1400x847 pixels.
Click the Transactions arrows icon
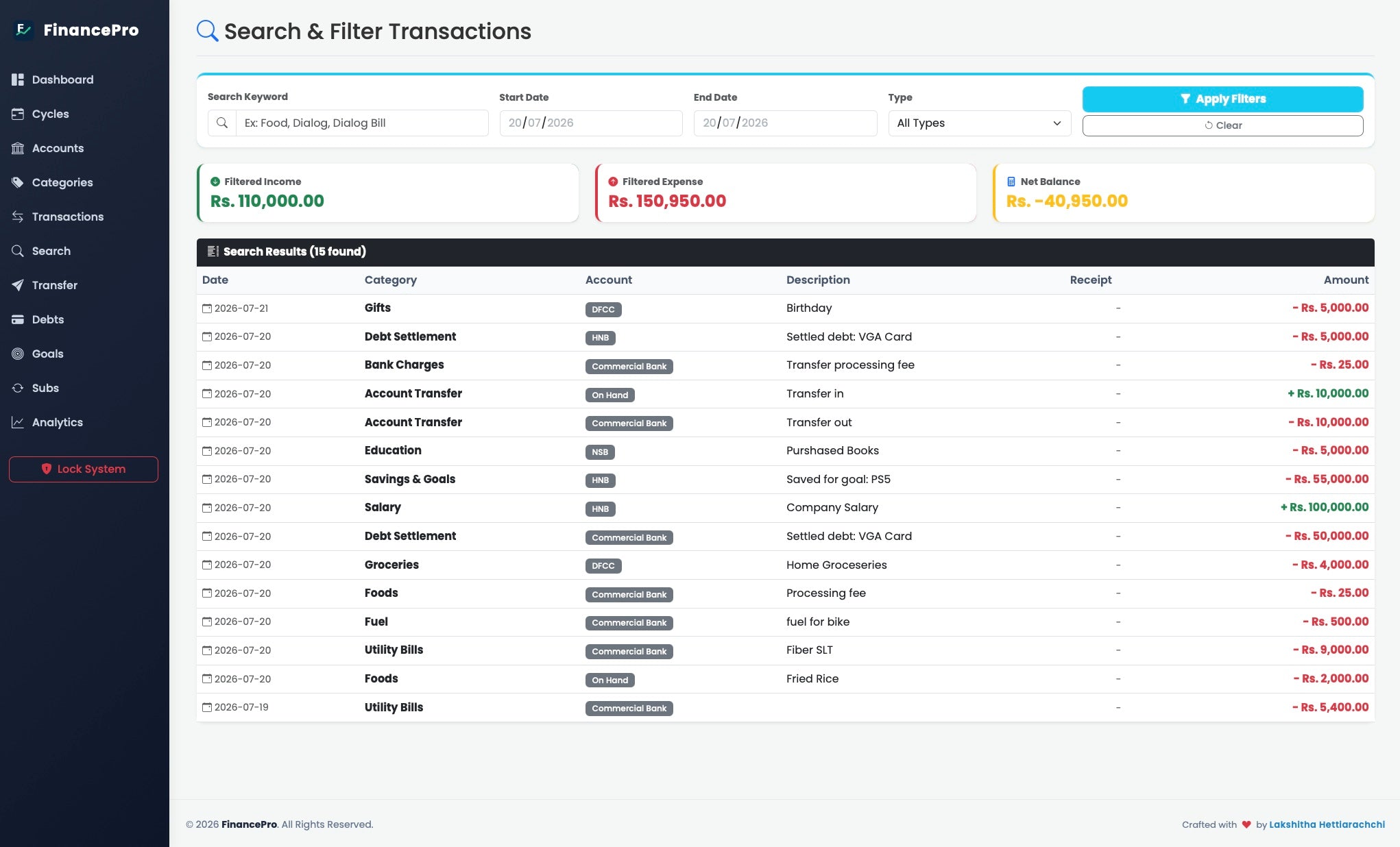click(x=18, y=217)
